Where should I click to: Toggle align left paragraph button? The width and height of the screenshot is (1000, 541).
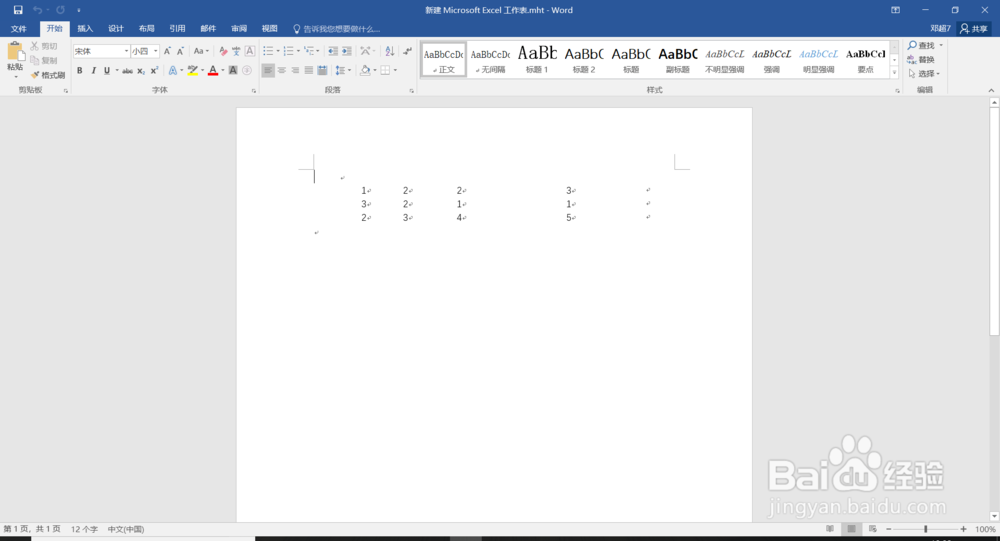(x=268, y=71)
